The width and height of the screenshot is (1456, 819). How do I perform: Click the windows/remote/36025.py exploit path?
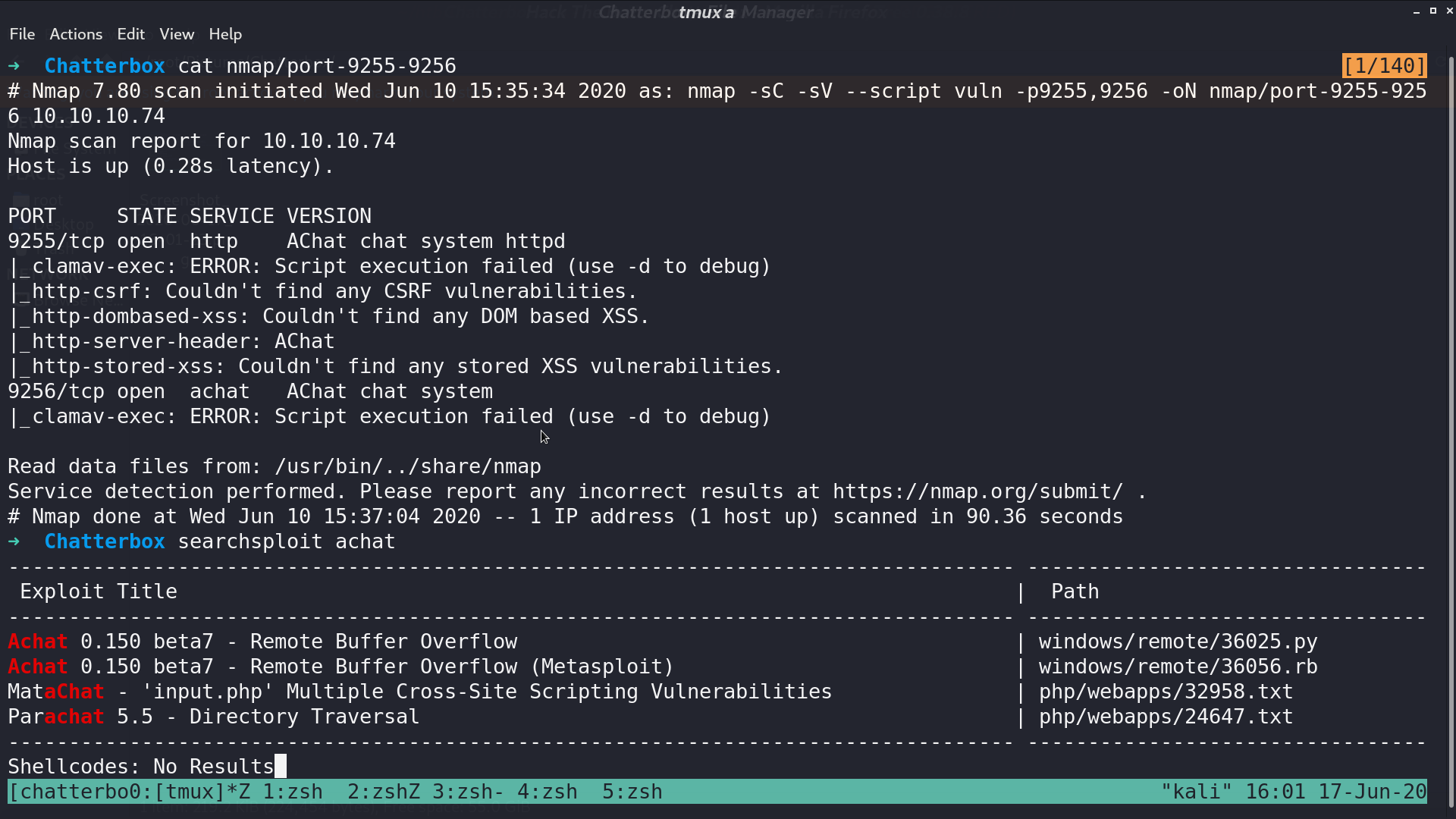coord(1178,642)
